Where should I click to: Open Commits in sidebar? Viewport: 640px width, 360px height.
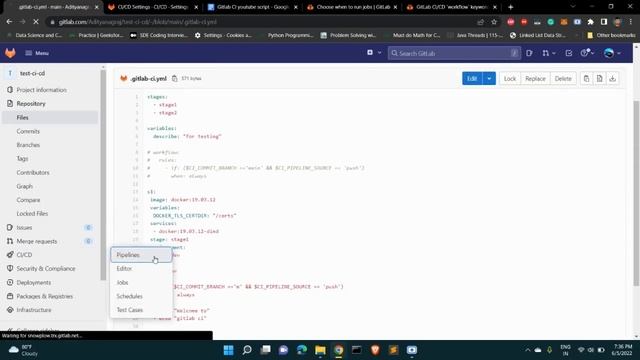28,131
